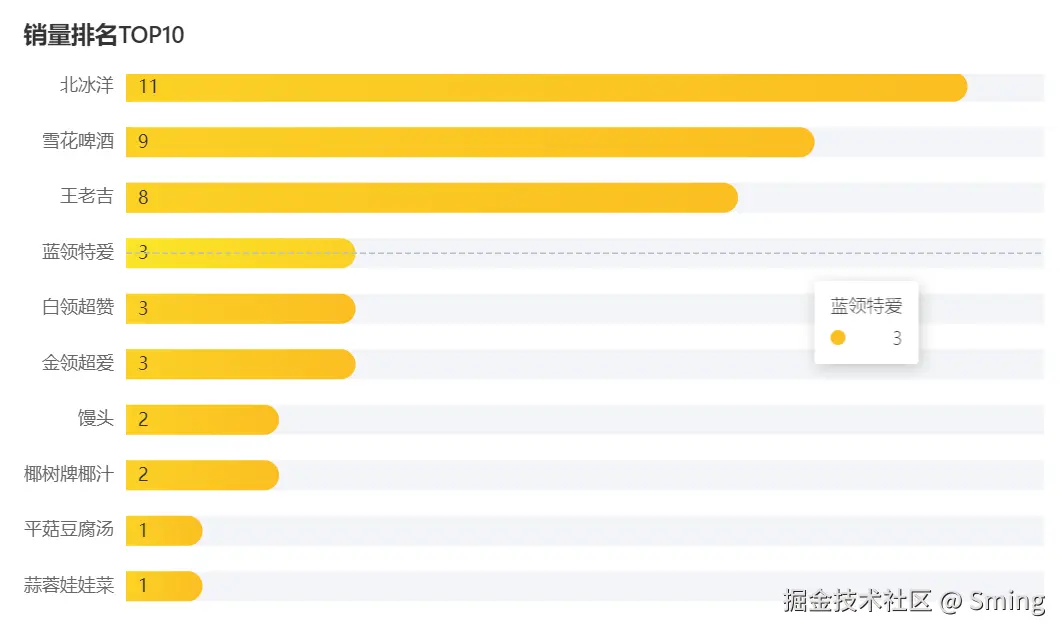Click the 金领超爱 yellow bar
Screen dimensions: 1064x636
point(240,364)
